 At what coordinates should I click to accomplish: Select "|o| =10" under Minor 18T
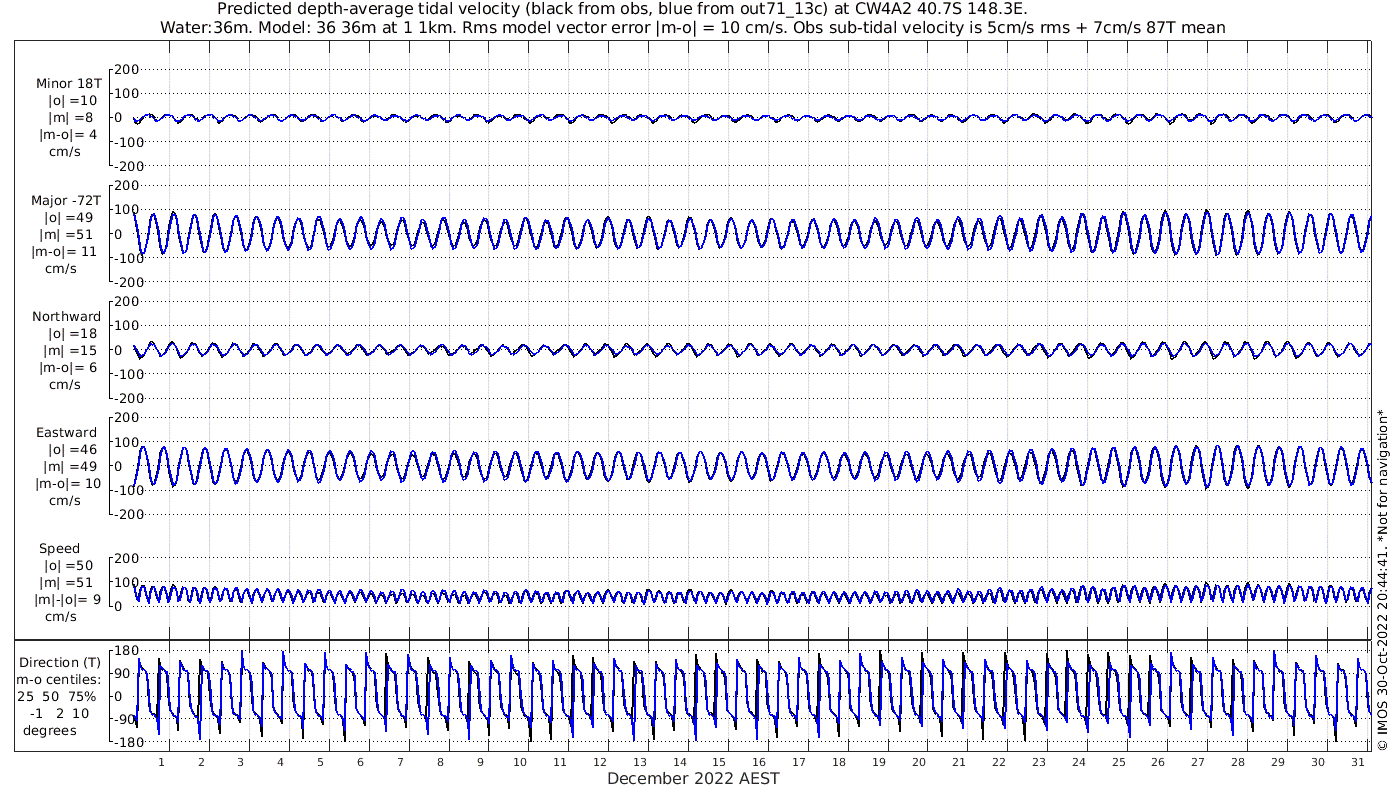[72, 101]
